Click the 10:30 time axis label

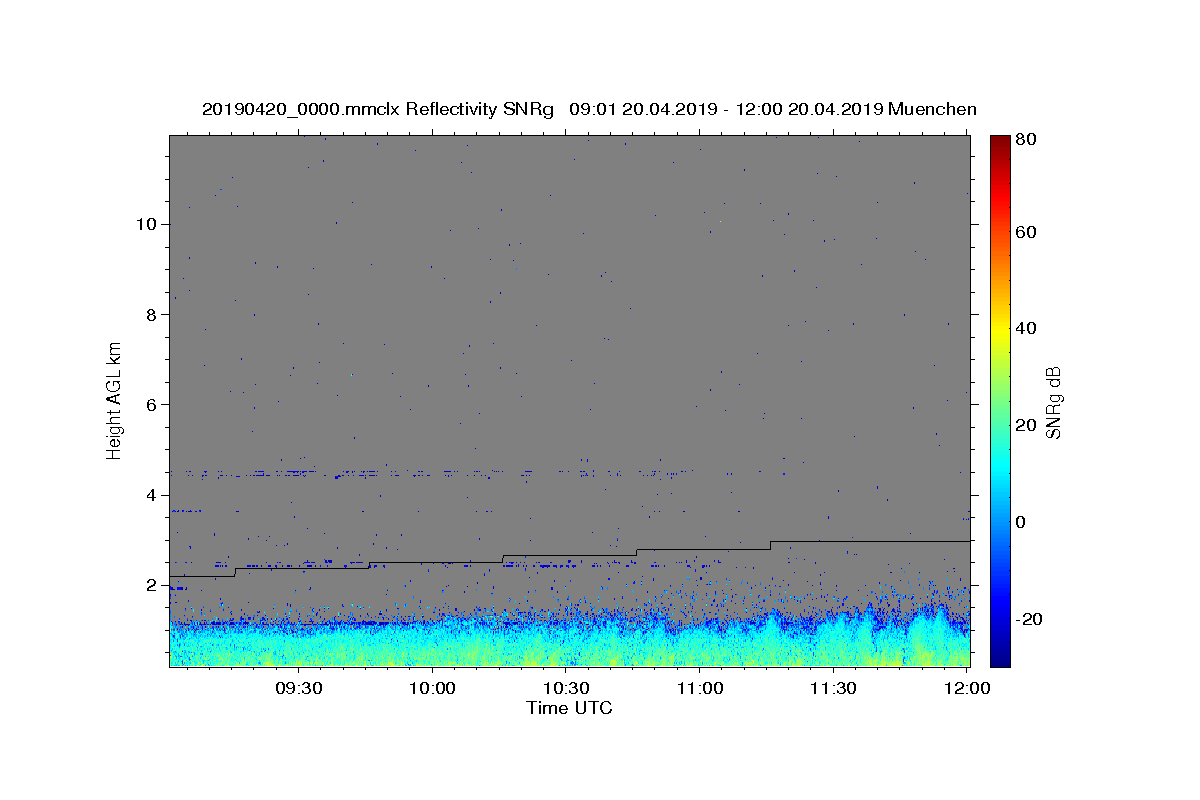566,689
